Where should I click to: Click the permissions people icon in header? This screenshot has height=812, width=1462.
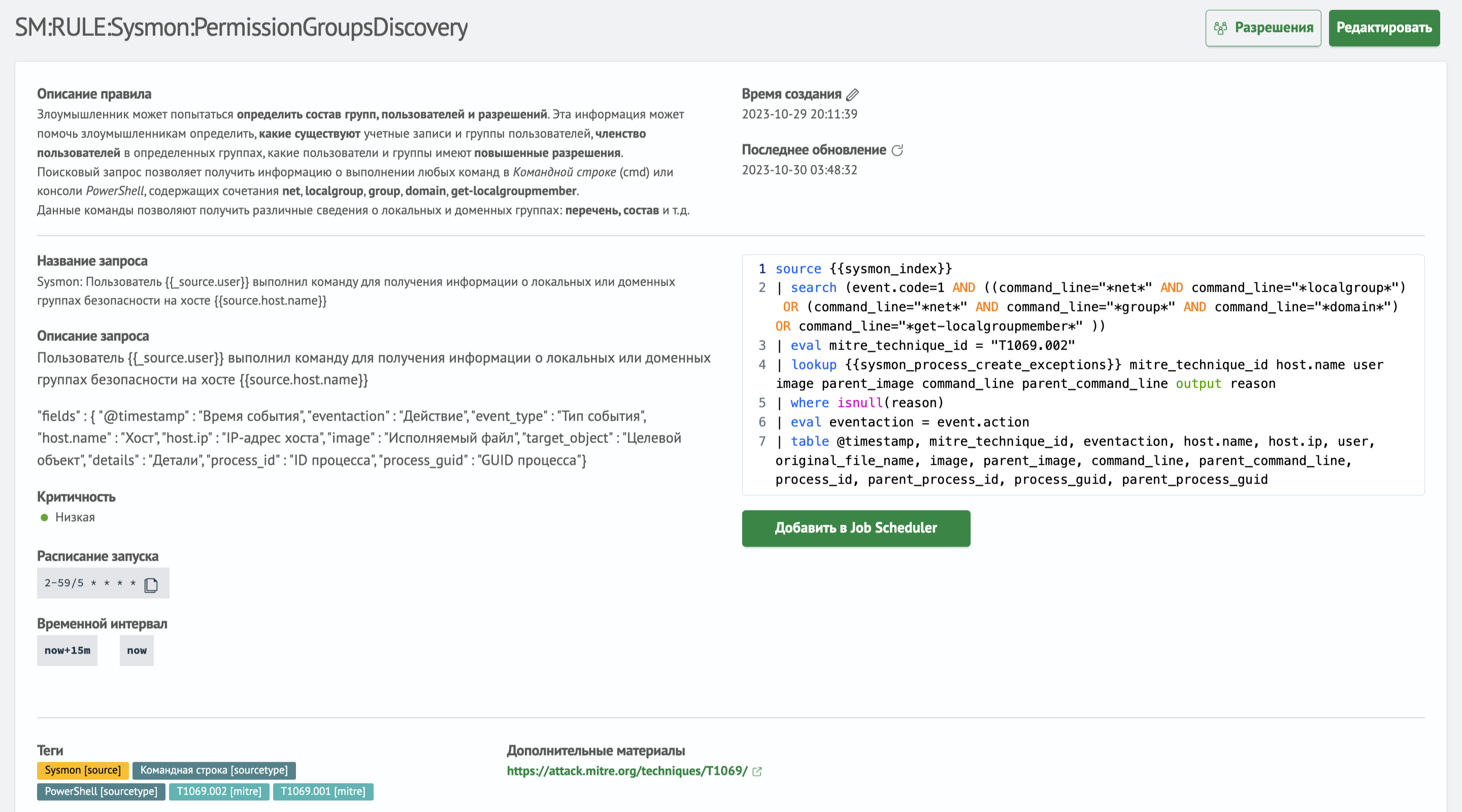[1220, 28]
